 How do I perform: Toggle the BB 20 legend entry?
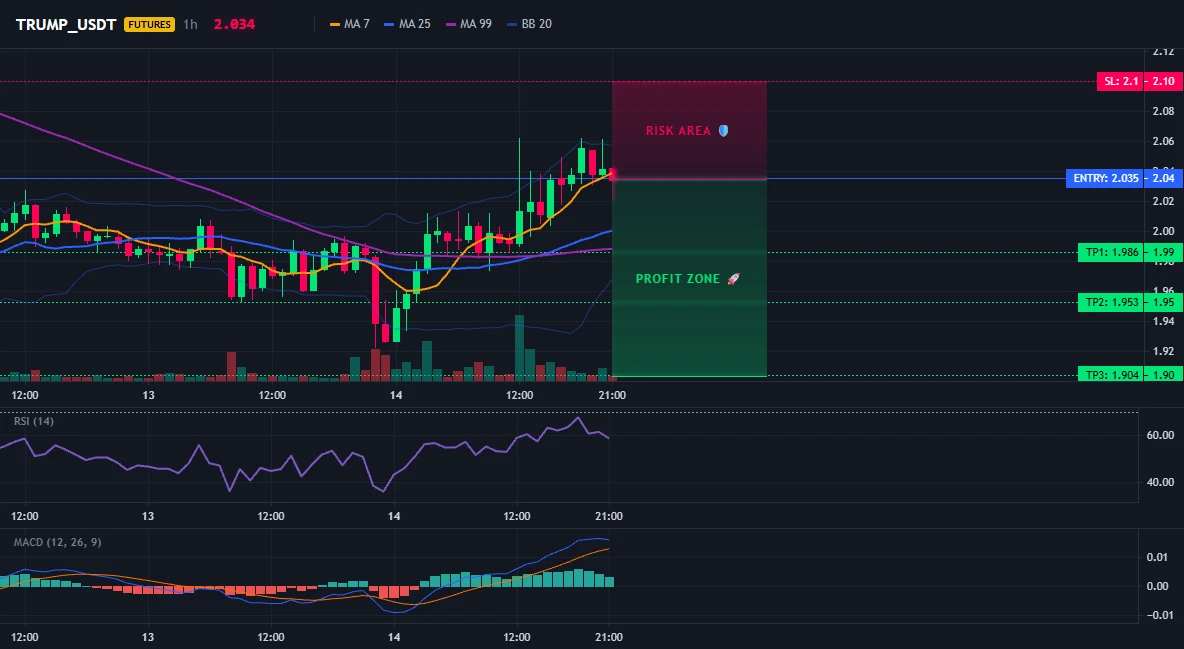[x=530, y=24]
